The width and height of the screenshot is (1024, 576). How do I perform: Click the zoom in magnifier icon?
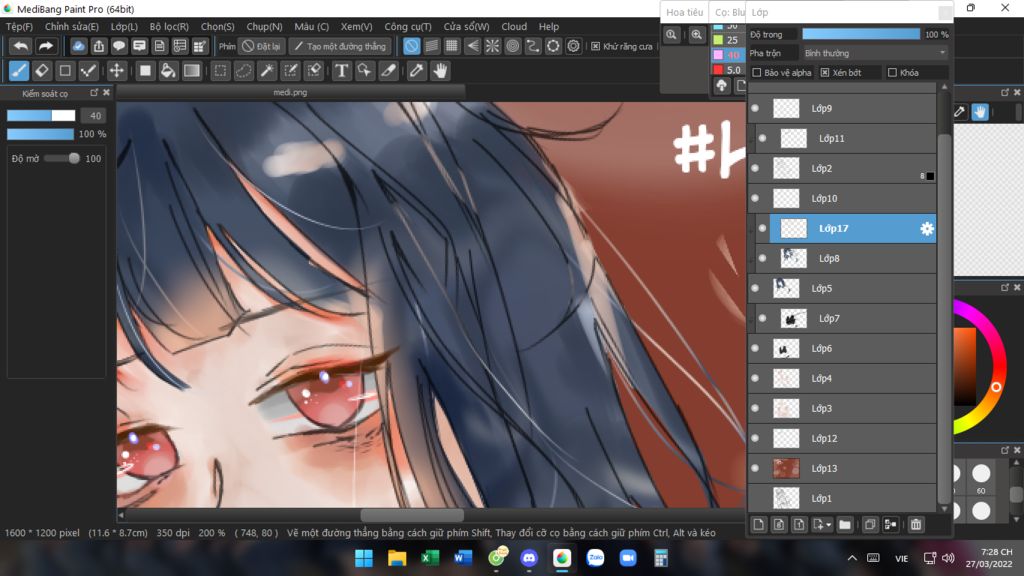tap(697, 35)
